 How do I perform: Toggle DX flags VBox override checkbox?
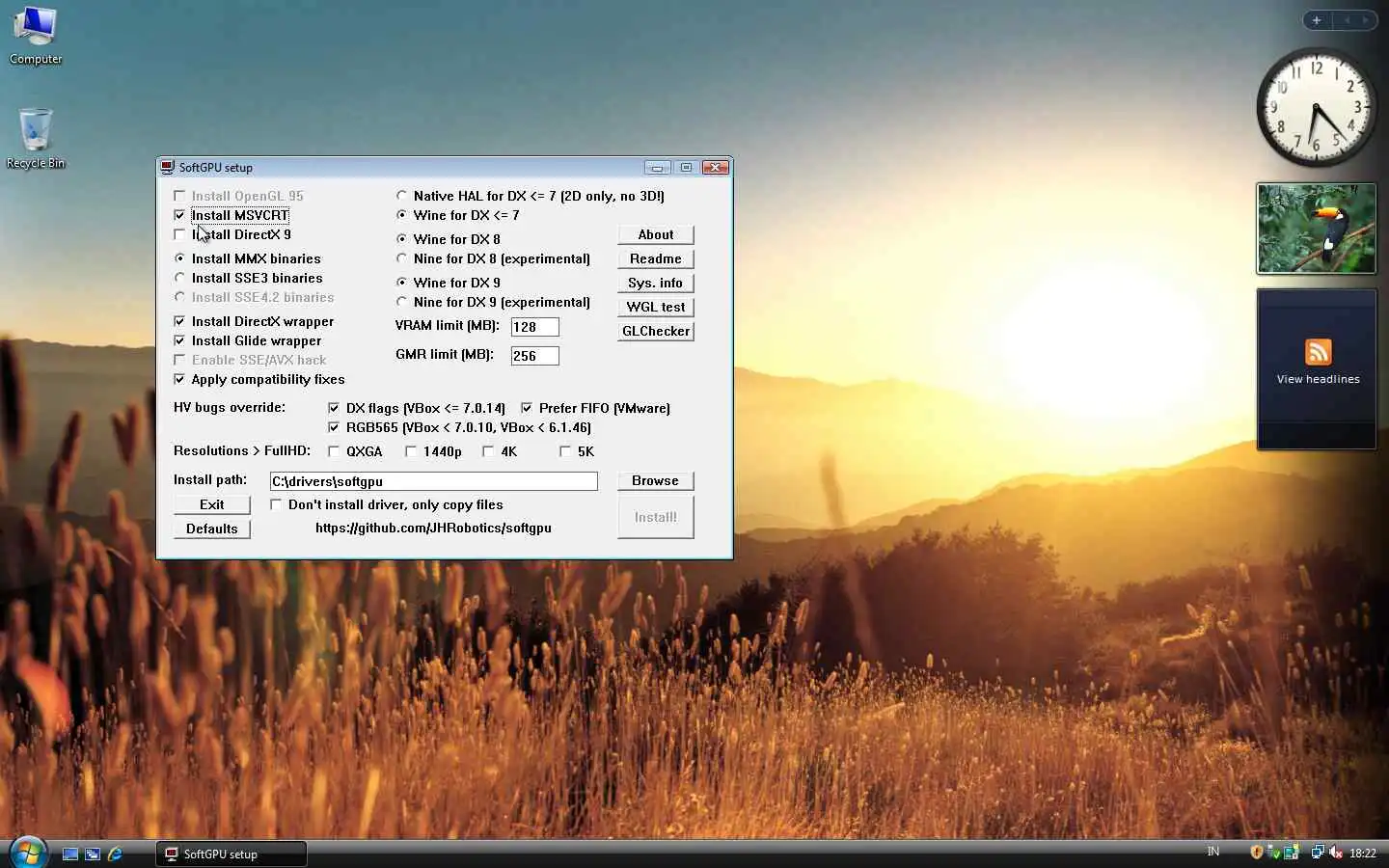[334, 408]
